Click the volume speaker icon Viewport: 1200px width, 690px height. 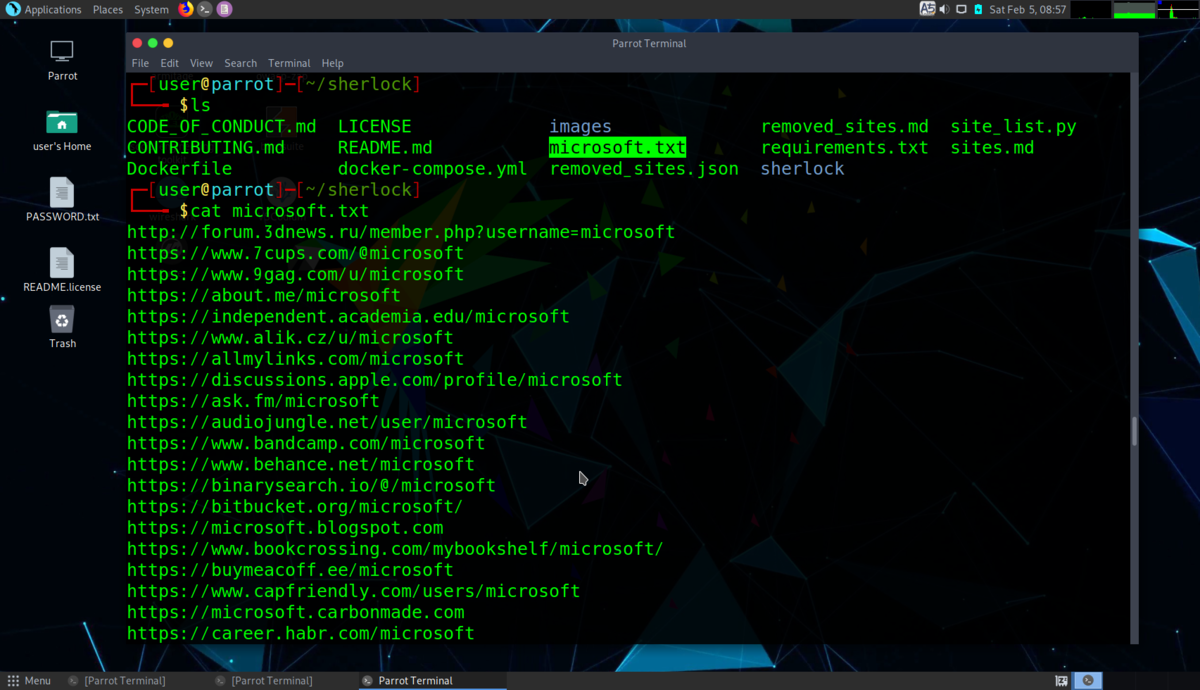pyautogui.click(x=944, y=9)
